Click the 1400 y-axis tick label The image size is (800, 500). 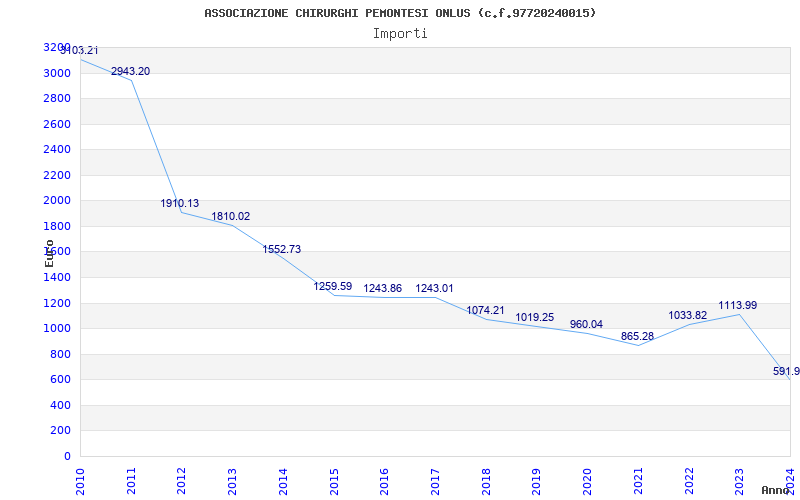[57, 278]
